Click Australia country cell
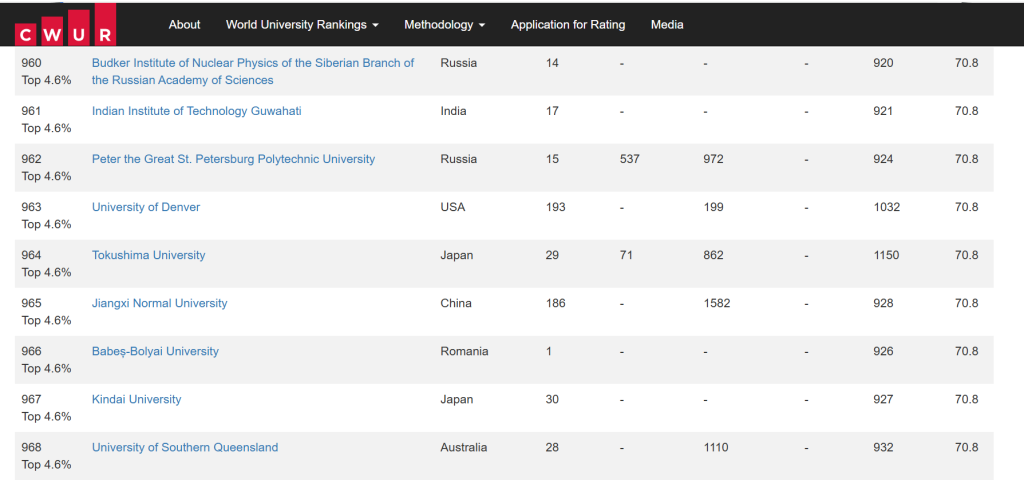The image size is (1024, 484). (464, 447)
